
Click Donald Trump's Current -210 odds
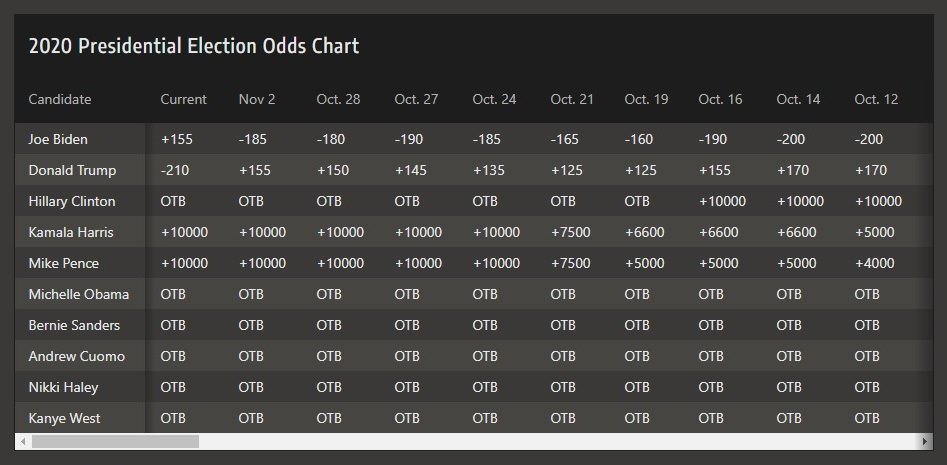(x=176, y=170)
